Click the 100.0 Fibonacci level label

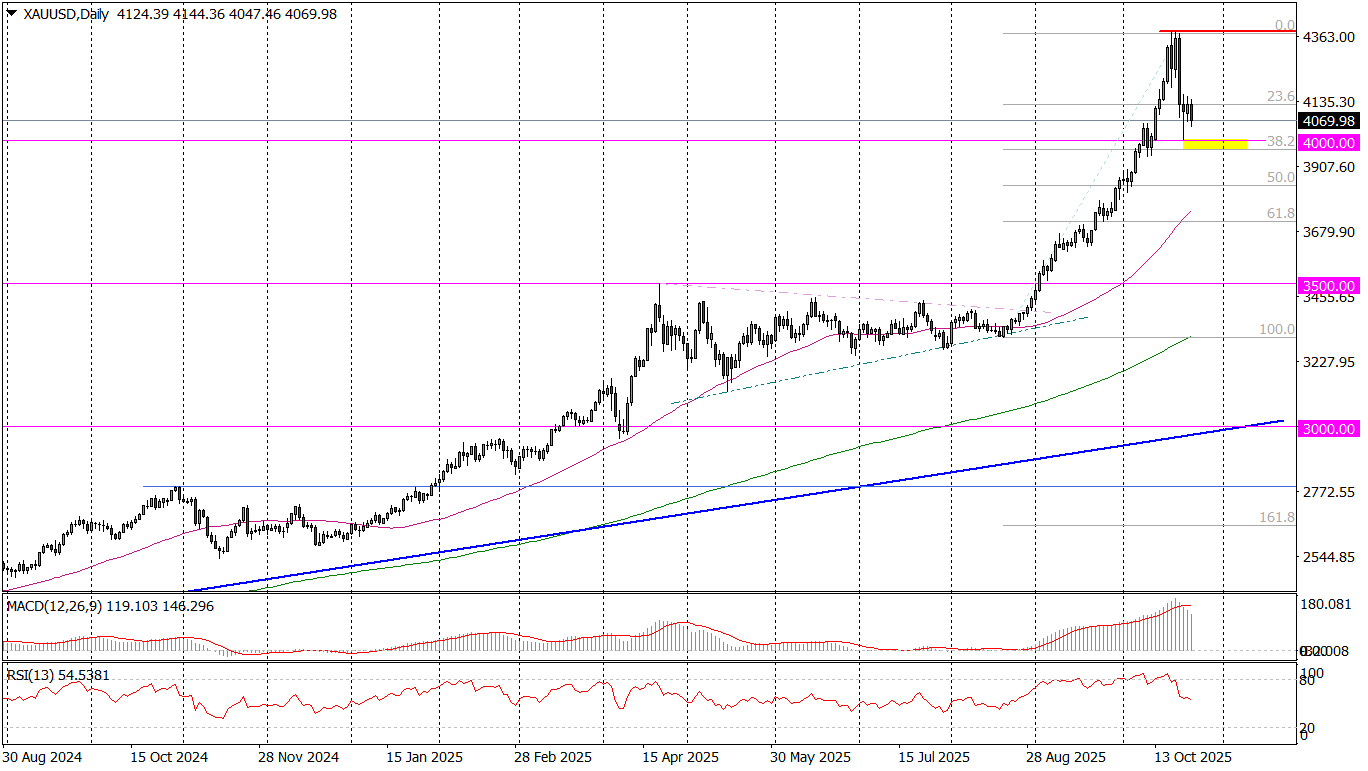tap(1276, 329)
